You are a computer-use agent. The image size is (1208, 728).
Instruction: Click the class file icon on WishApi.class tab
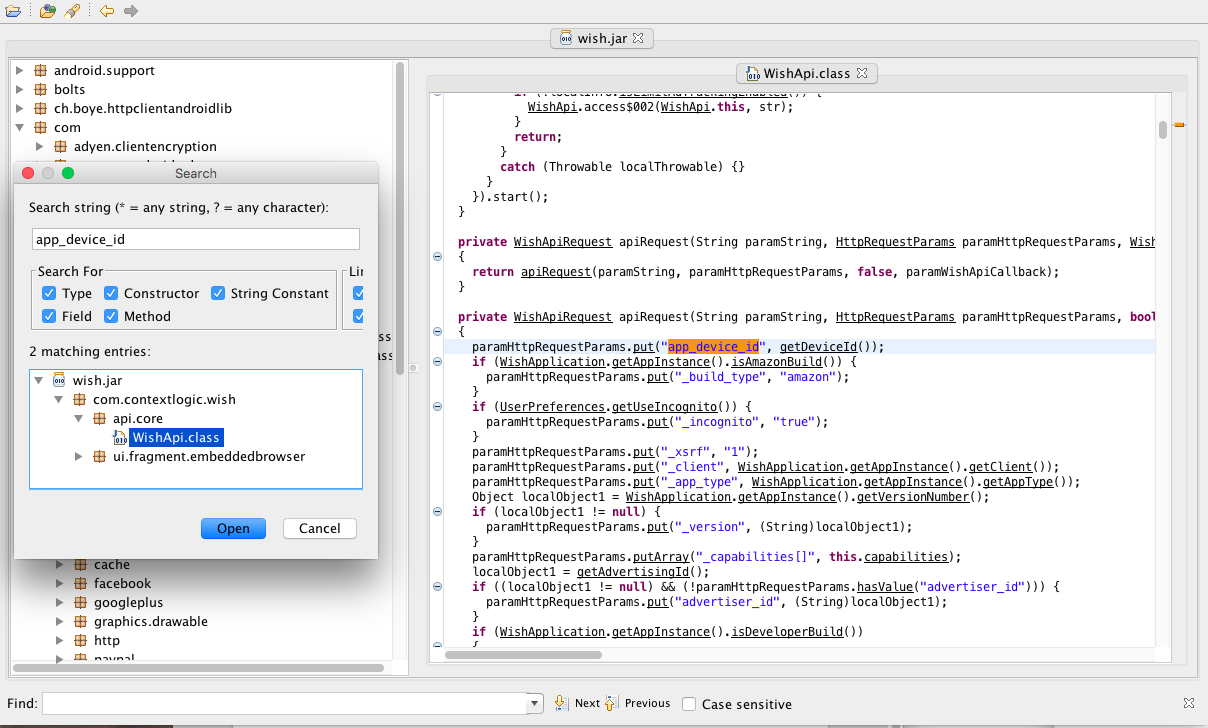point(751,73)
